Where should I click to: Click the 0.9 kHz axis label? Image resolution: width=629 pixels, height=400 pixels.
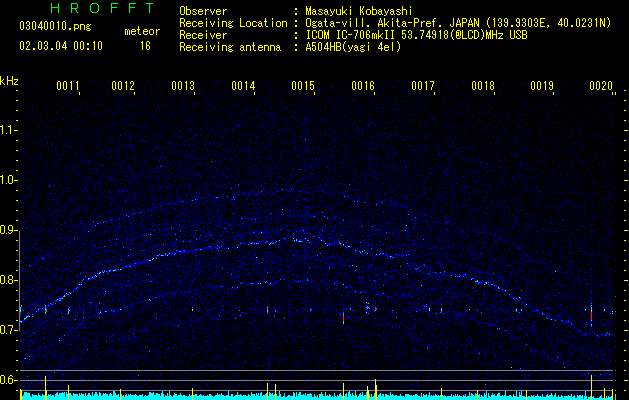click(8, 230)
